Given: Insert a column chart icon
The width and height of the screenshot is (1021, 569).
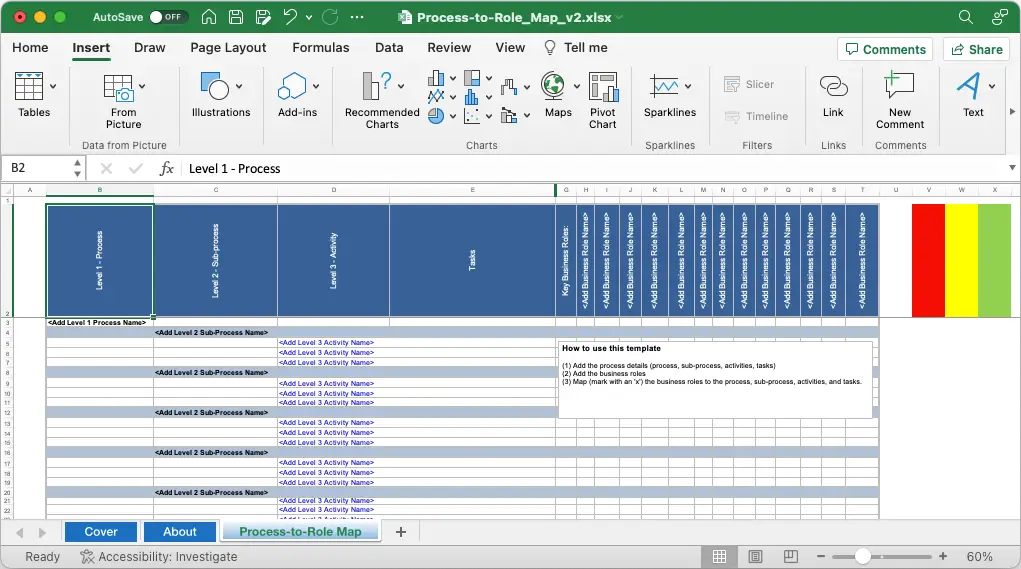Looking at the screenshot, I should [436, 79].
